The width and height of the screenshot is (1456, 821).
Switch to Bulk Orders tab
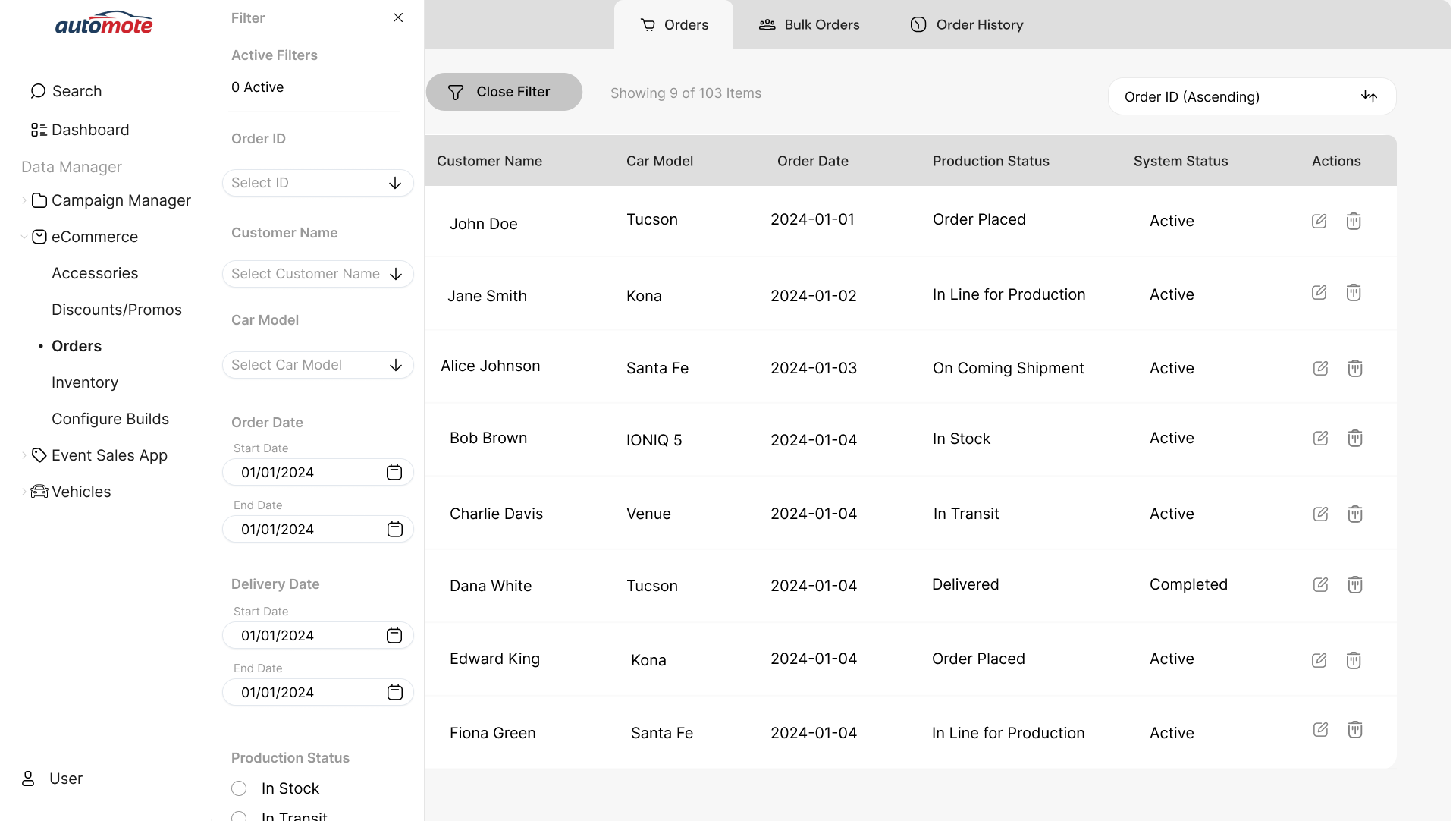[809, 24]
